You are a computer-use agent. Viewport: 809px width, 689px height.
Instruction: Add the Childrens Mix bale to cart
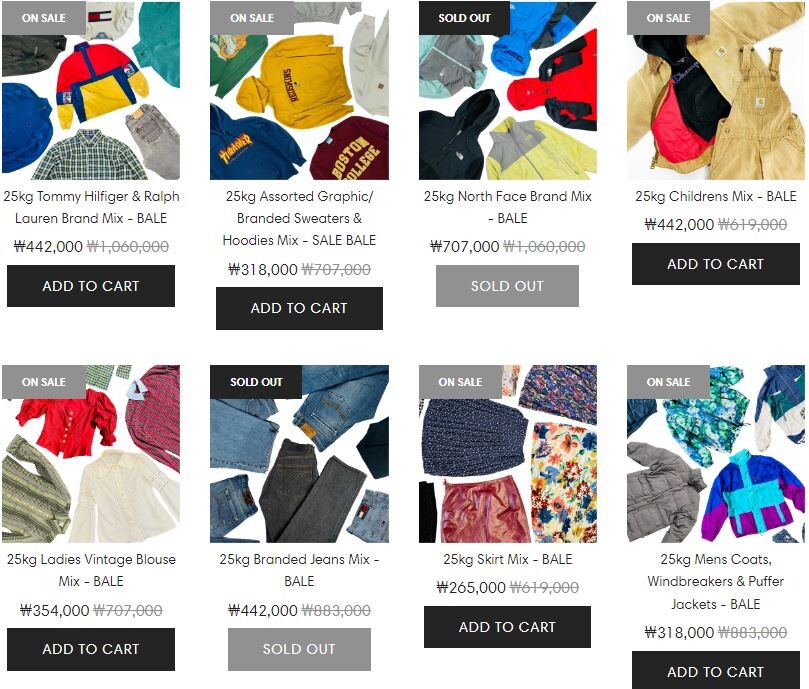click(x=716, y=264)
